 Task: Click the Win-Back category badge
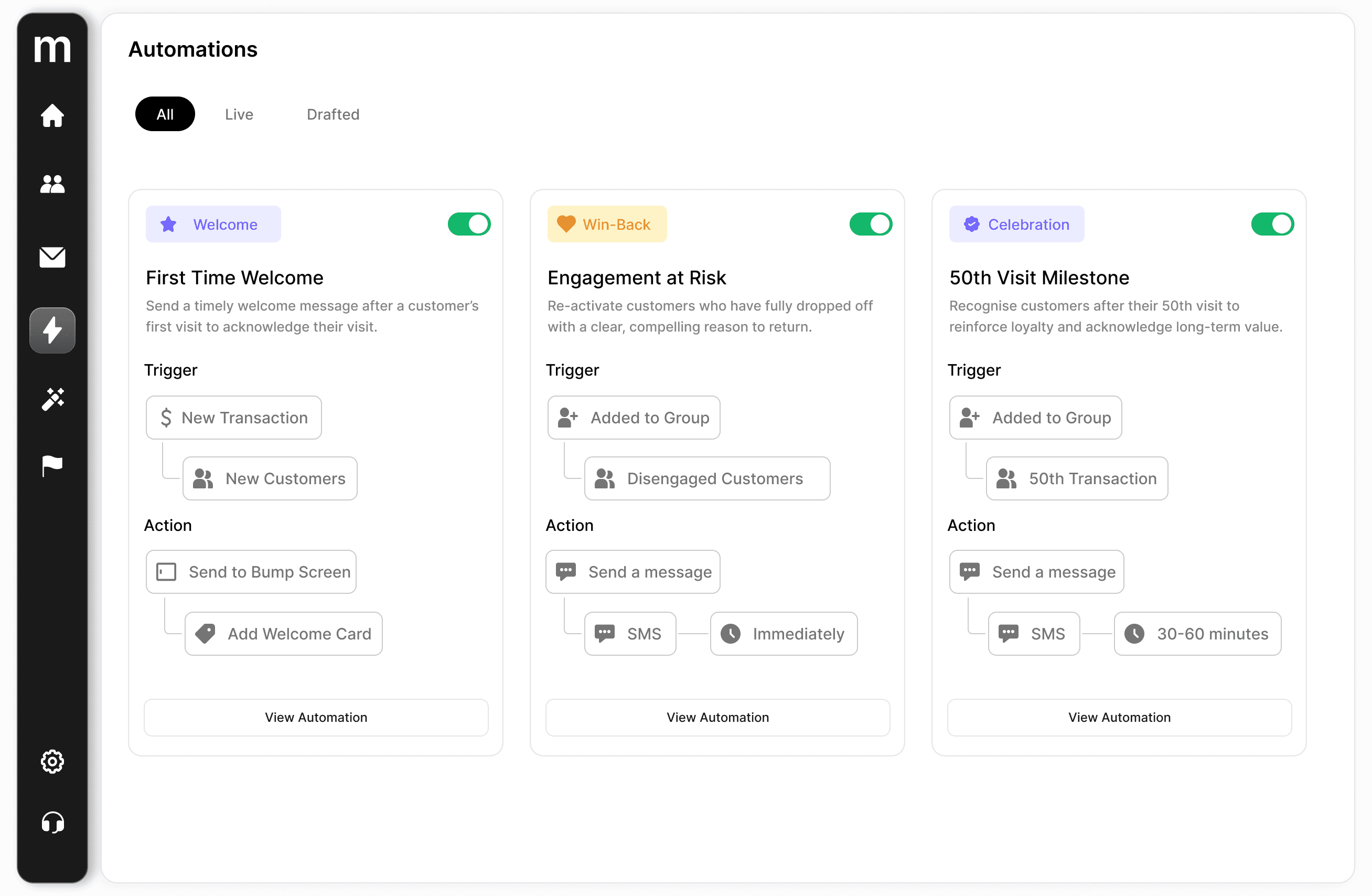click(606, 225)
